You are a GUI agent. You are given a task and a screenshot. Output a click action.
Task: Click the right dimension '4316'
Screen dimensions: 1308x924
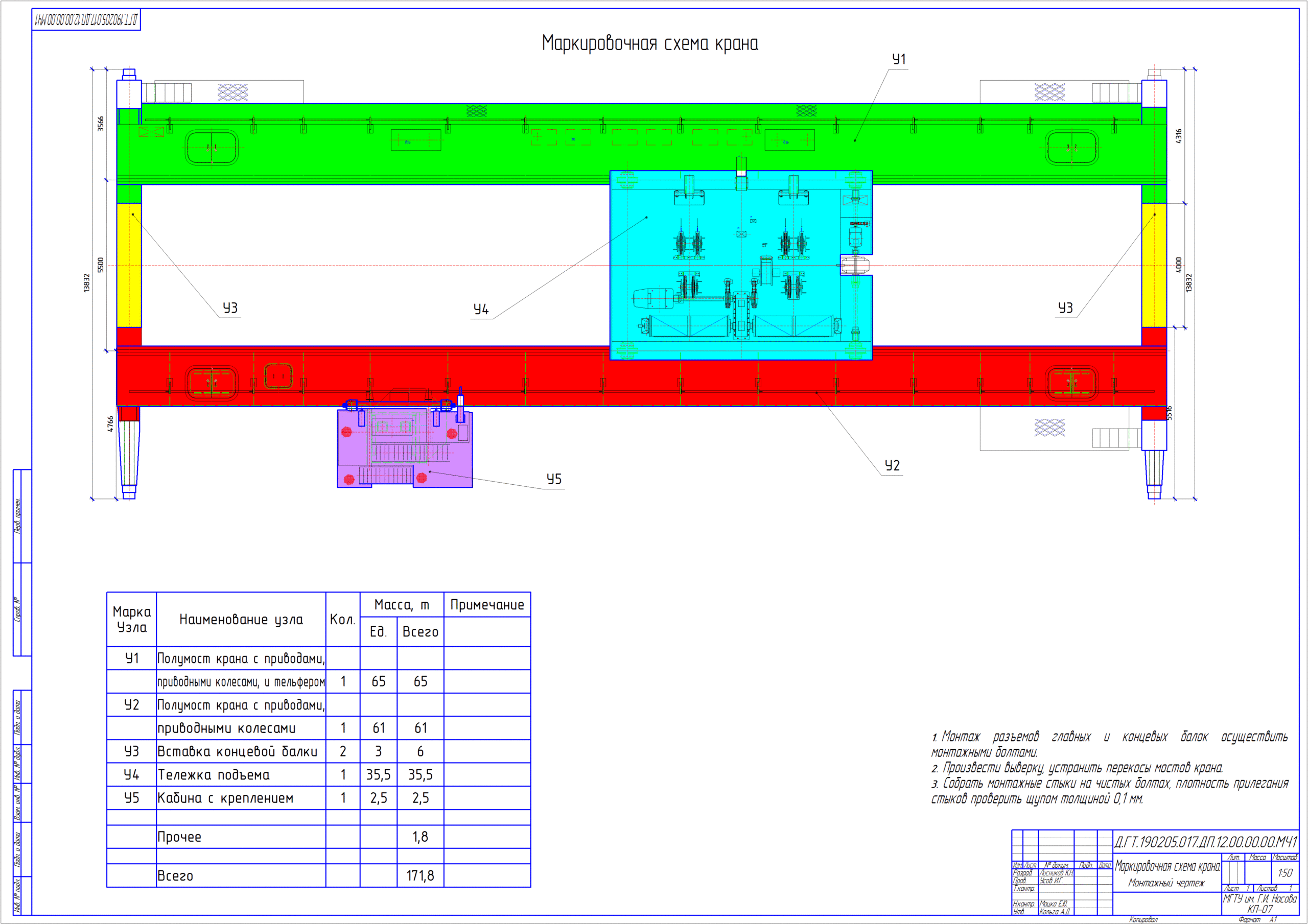[x=1179, y=136]
